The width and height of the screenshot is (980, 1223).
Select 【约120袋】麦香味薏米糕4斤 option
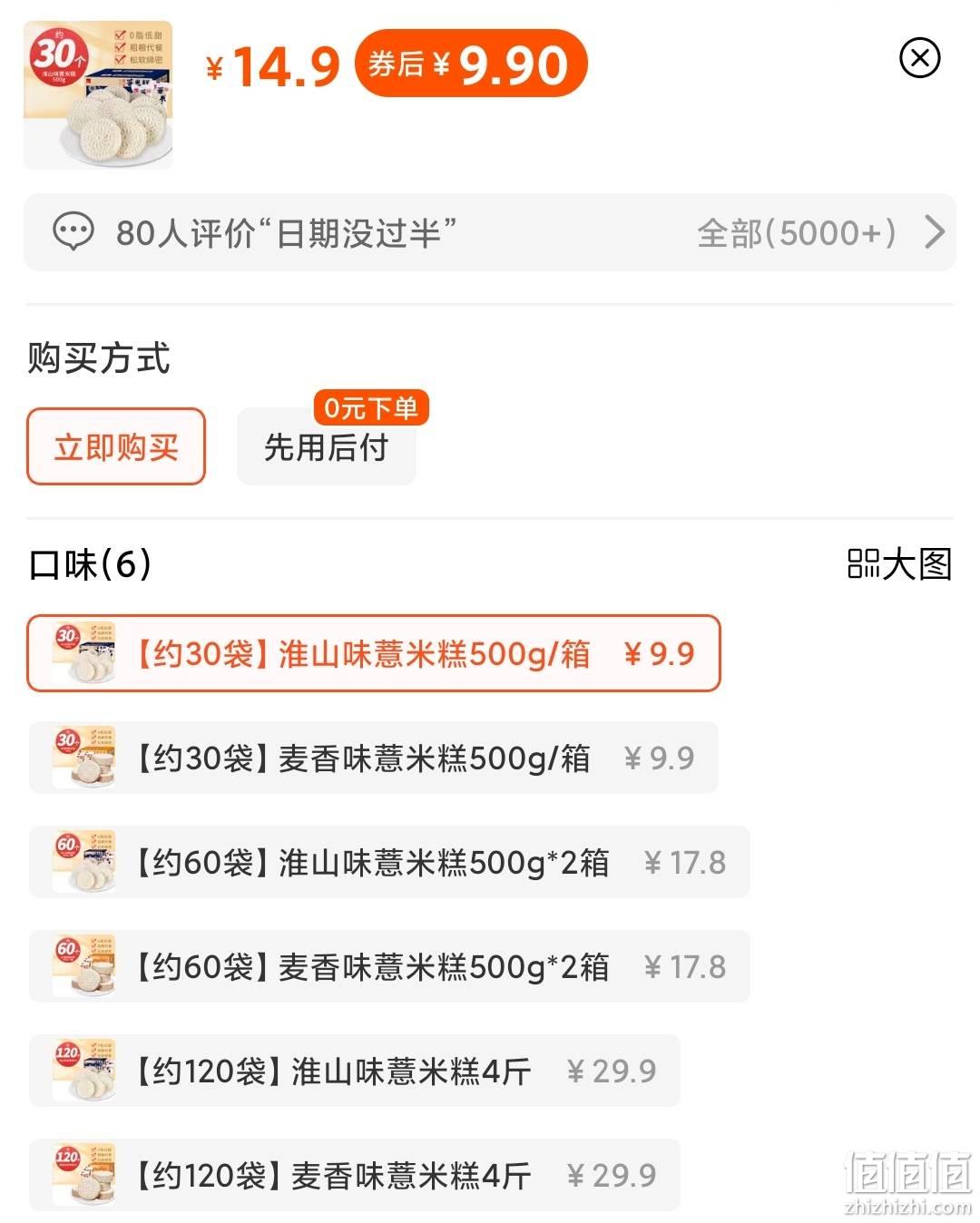[x=355, y=1175]
